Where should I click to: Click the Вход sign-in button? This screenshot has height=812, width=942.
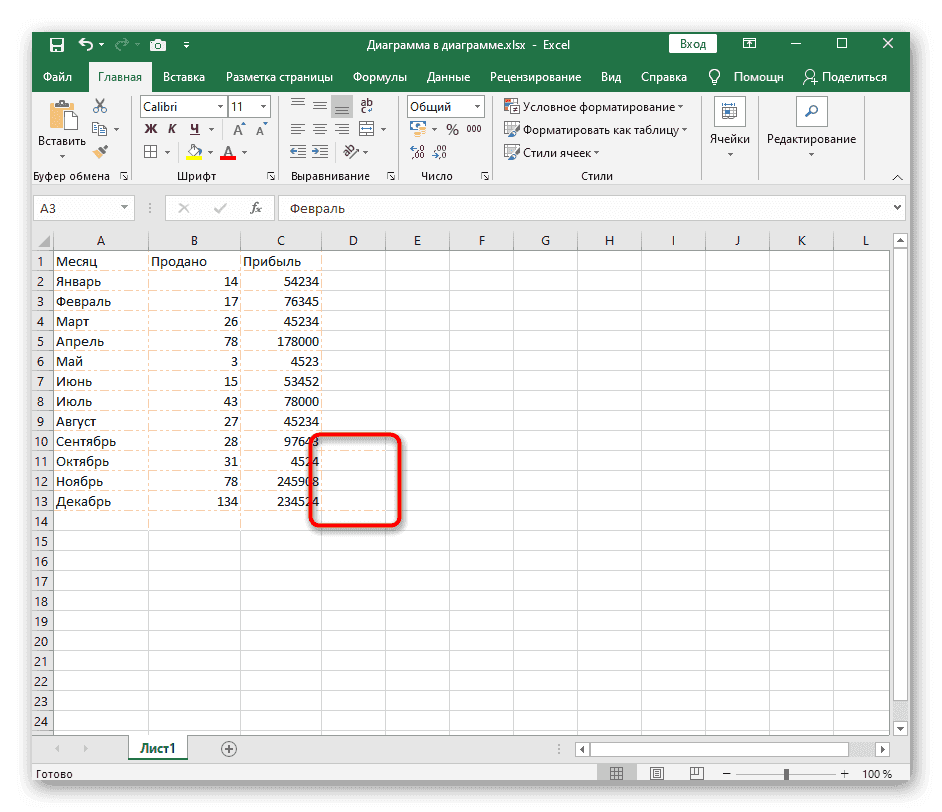point(693,44)
